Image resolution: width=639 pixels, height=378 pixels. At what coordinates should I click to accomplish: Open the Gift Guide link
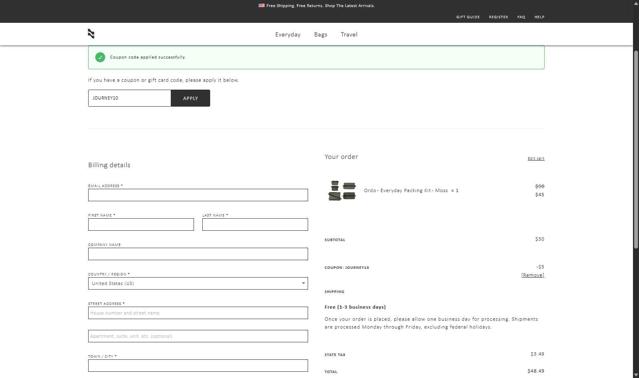[x=468, y=17]
